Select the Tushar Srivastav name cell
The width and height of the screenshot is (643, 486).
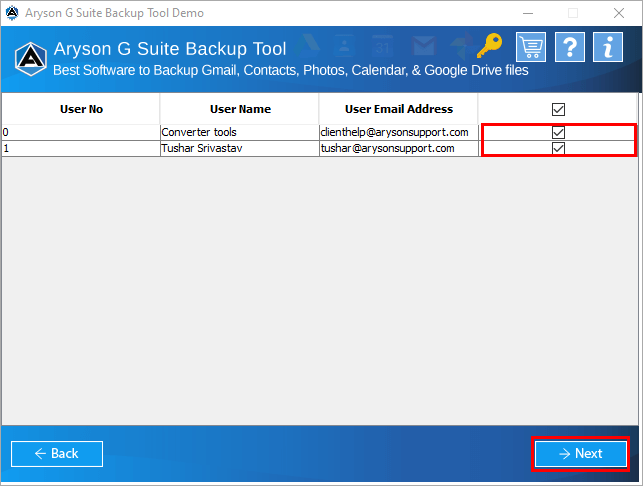(239, 148)
